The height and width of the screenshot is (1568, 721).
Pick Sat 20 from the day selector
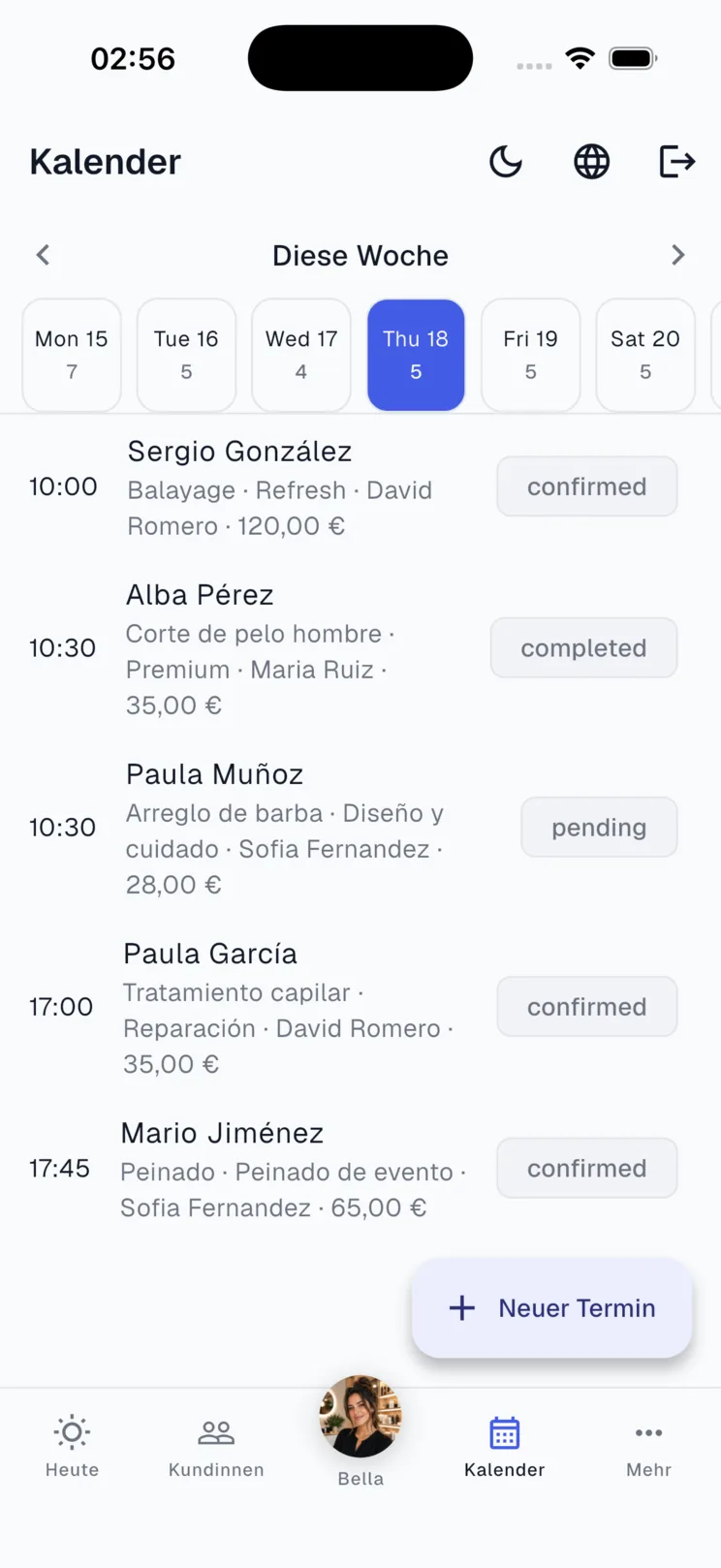pos(645,355)
